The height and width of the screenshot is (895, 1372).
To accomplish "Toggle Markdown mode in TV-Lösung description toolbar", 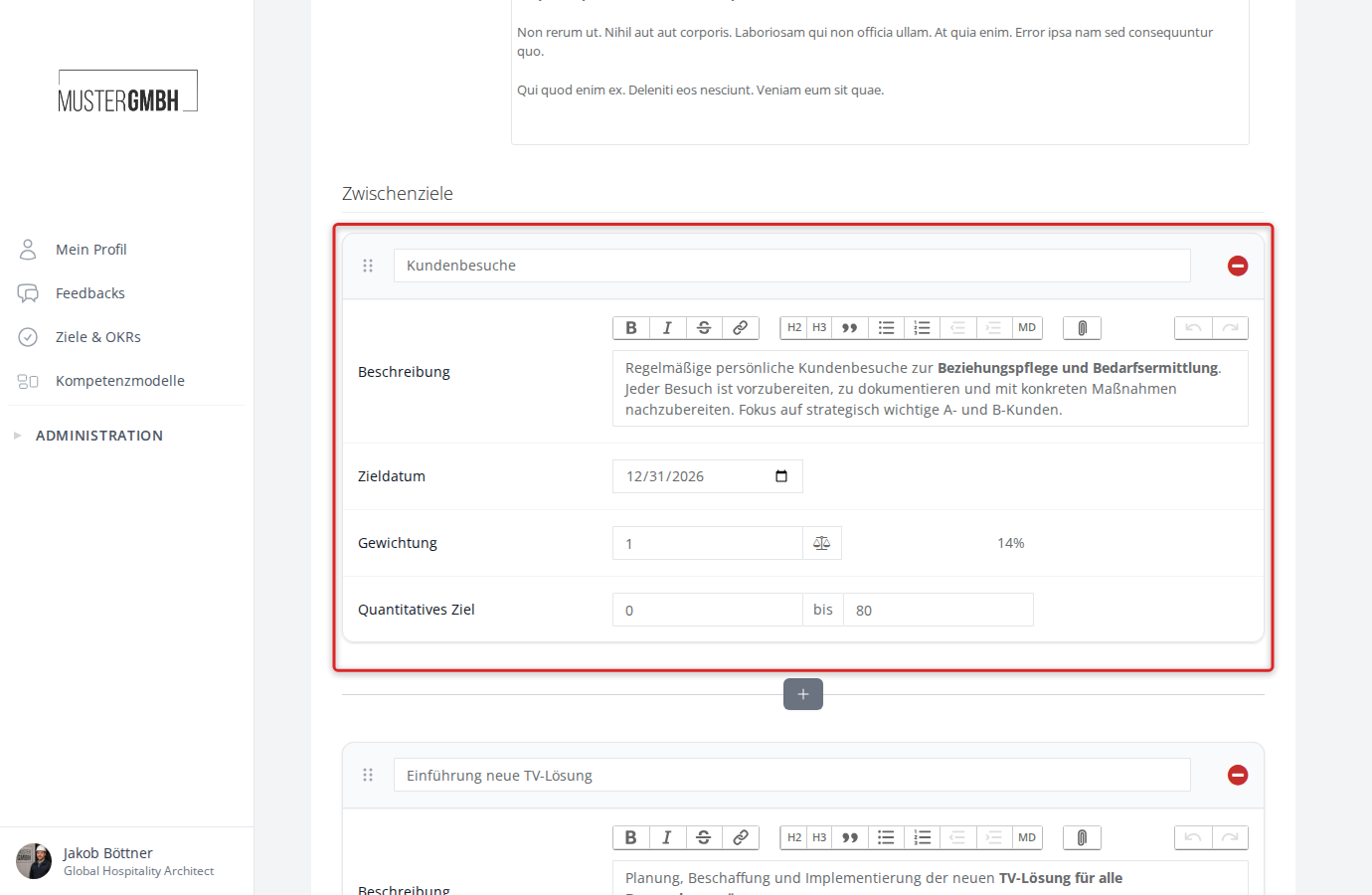I will click(1027, 837).
